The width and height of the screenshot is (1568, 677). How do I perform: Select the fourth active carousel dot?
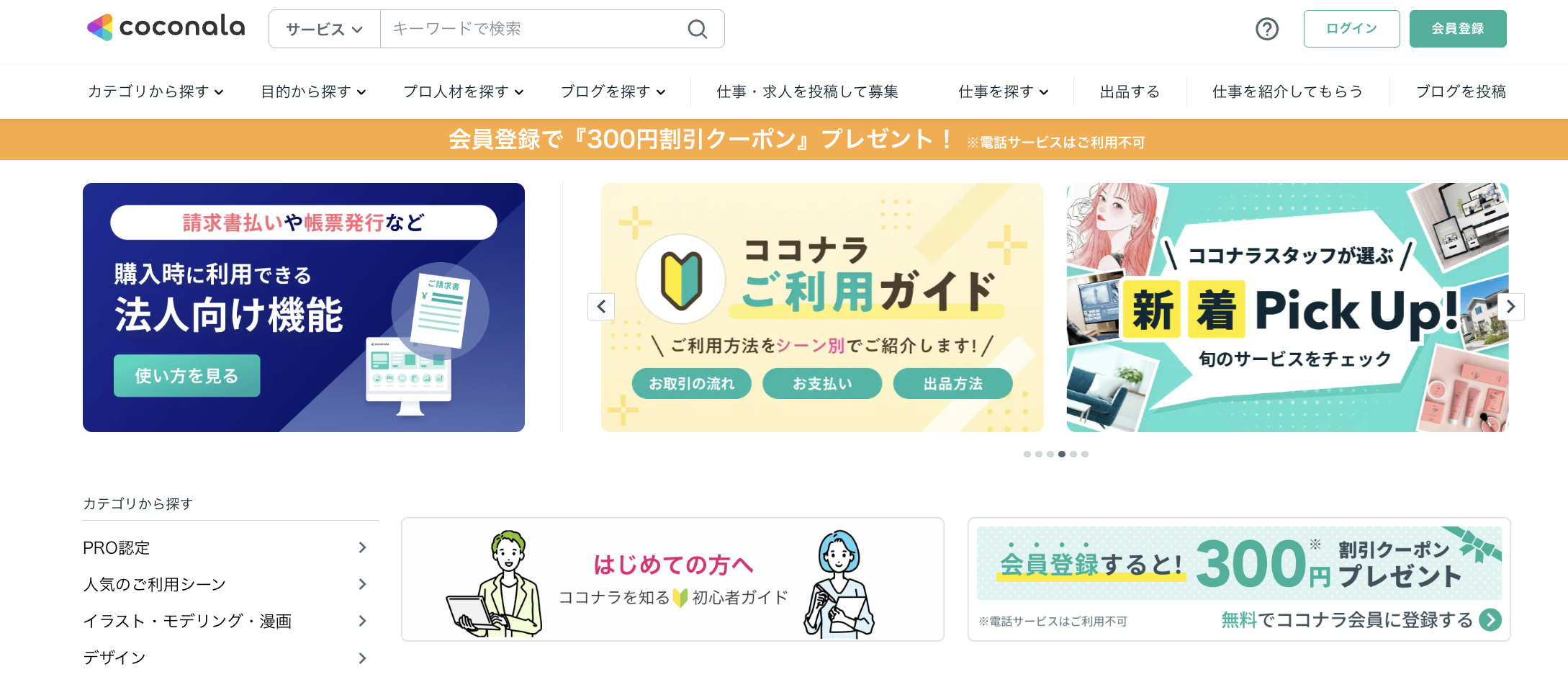click(x=1062, y=454)
